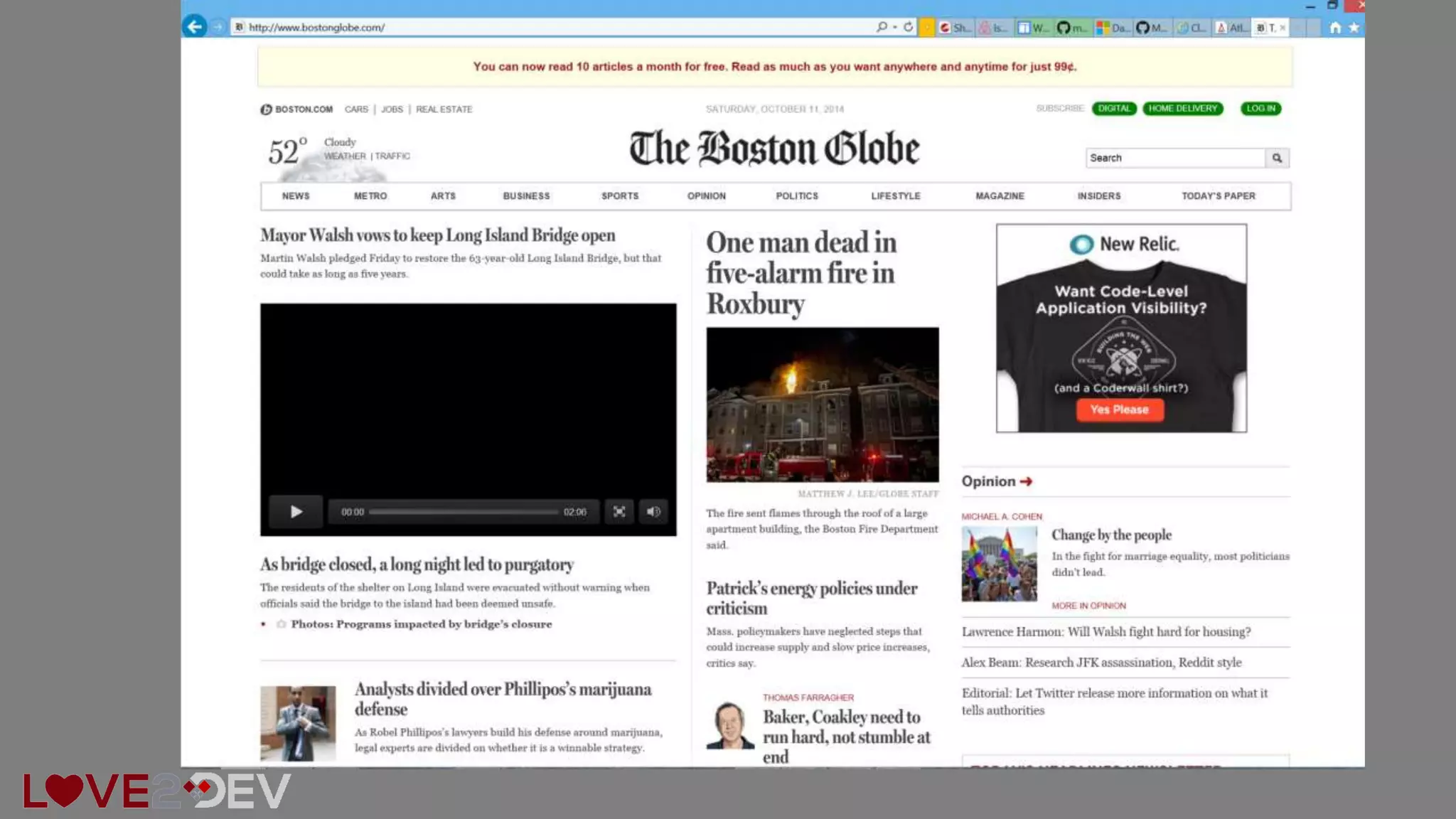This screenshot has height=819, width=1456.
Task: Click the search magnifier button beside Search box
Action: coord(1277,158)
